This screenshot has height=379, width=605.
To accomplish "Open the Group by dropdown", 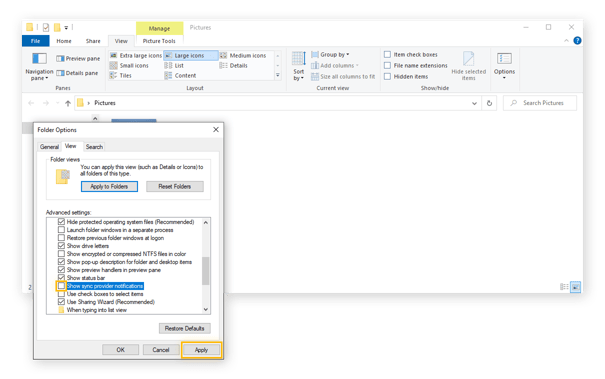I will click(x=330, y=54).
